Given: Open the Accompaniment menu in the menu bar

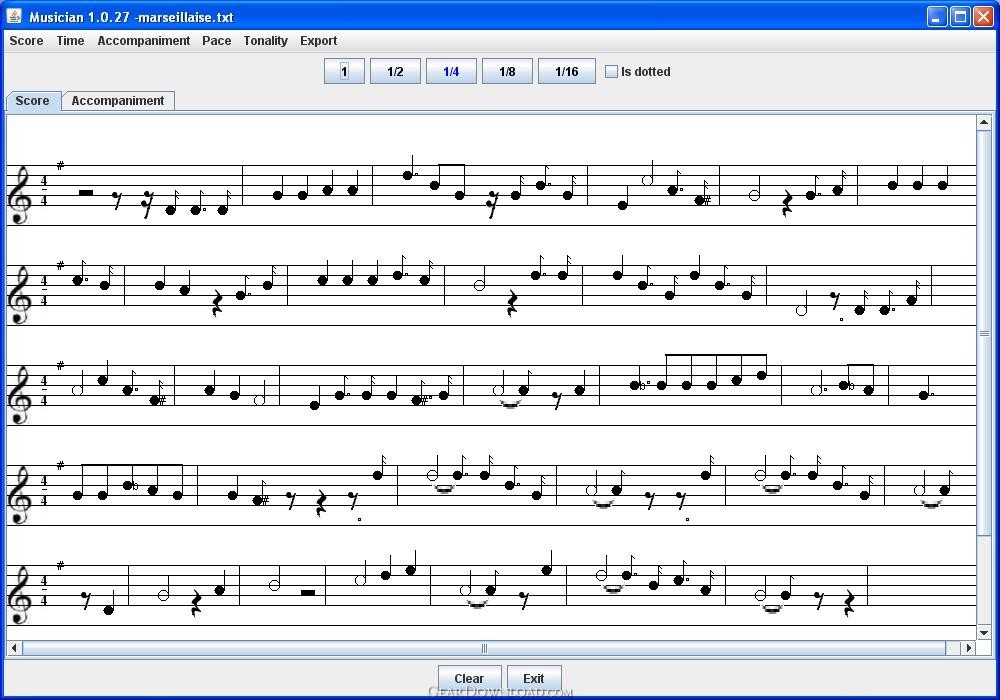Looking at the screenshot, I should pos(143,41).
